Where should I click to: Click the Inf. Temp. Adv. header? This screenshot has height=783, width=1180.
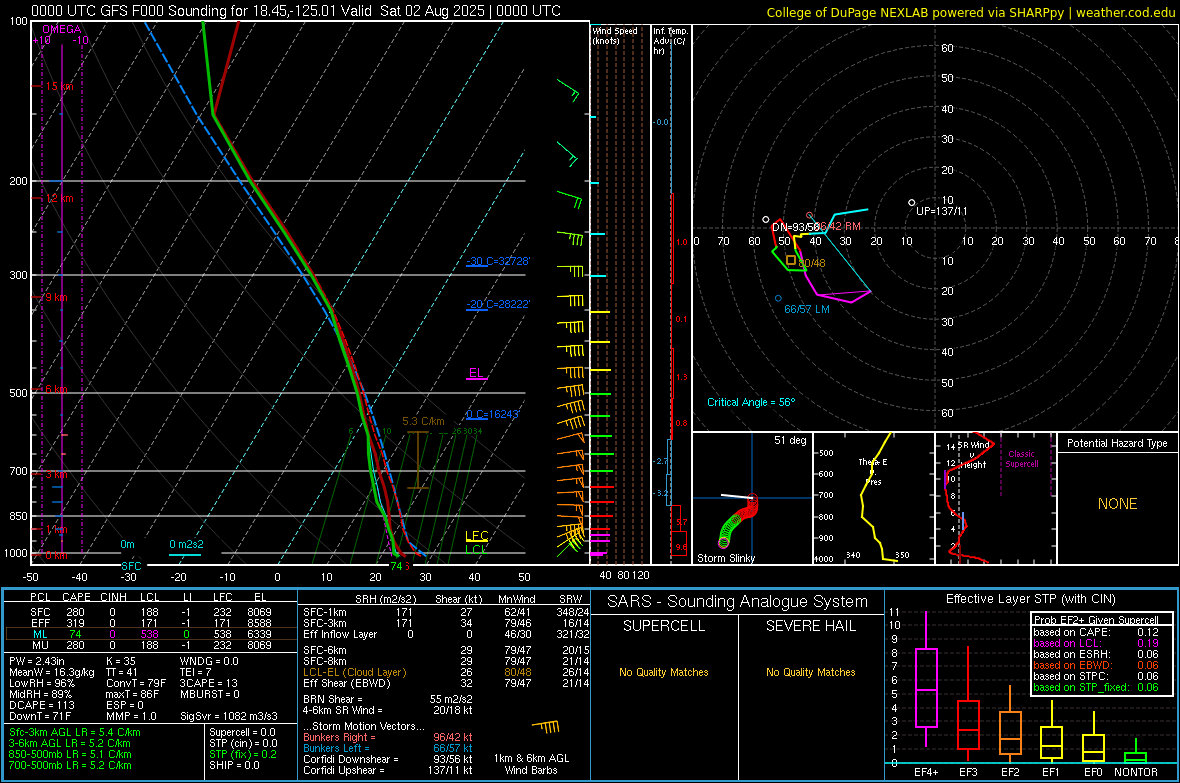pos(670,41)
